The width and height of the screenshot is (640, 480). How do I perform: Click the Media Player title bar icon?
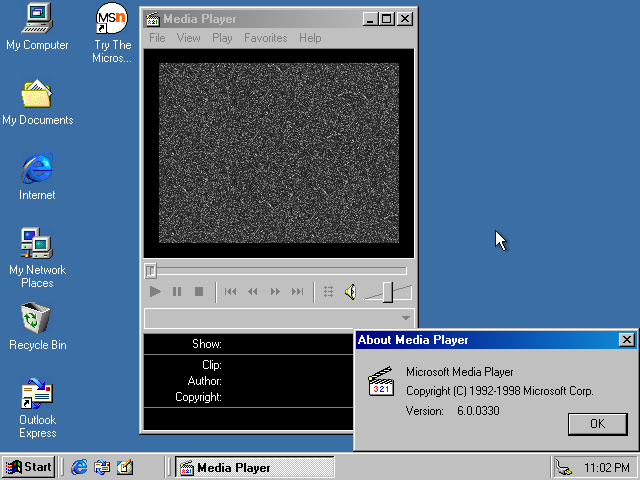[x=153, y=19]
